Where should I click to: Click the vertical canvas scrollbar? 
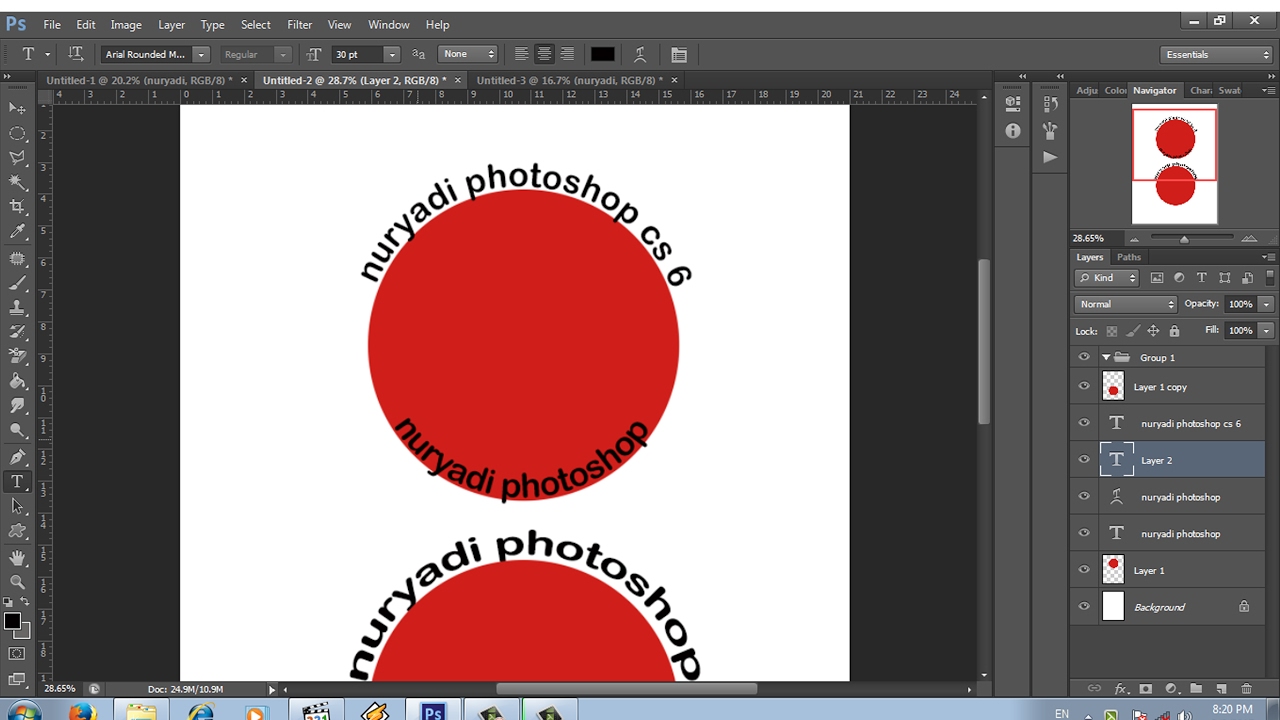pyautogui.click(x=984, y=341)
